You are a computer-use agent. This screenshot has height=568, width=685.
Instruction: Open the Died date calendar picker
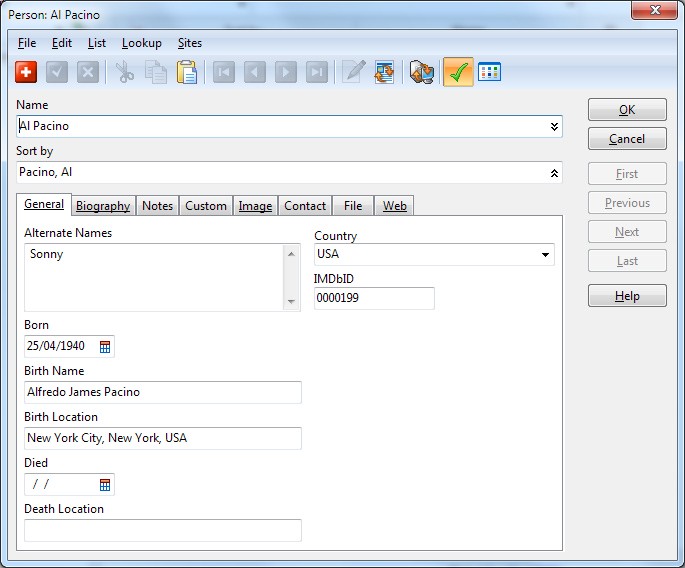coord(105,485)
